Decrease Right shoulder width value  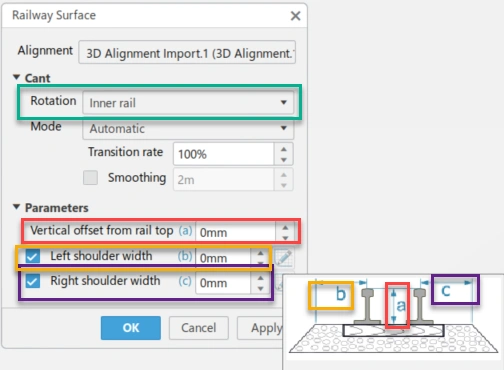click(x=260, y=288)
